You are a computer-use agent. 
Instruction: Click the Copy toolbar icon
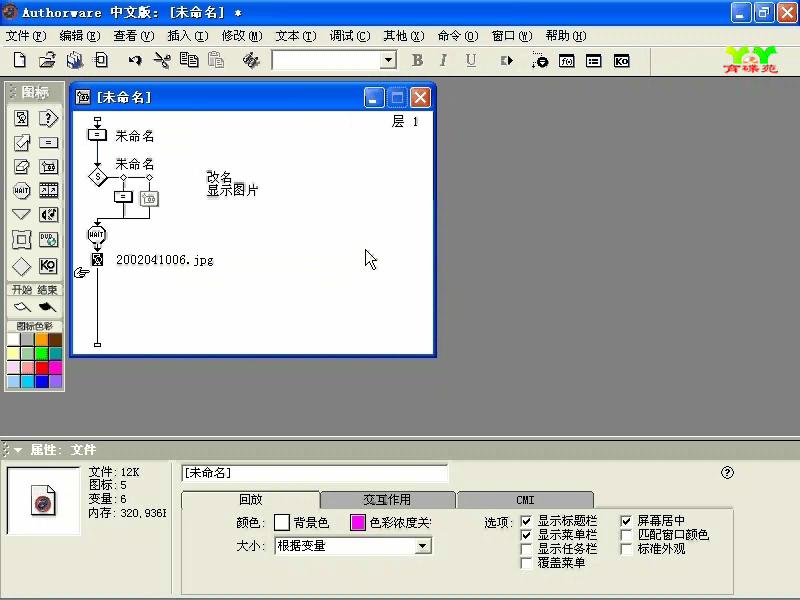click(189, 60)
